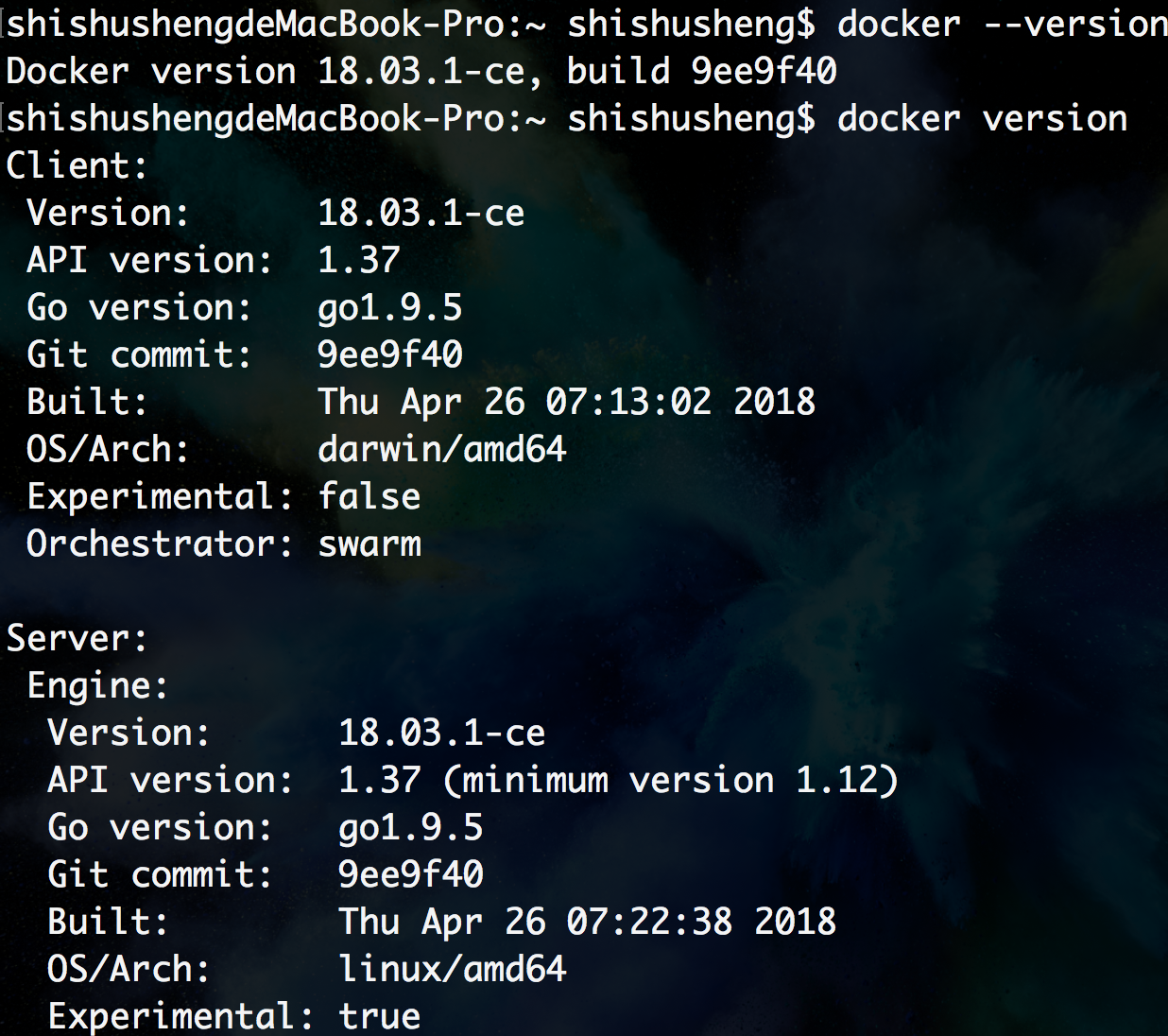Click the Client Experimental value 'false'
This screenshot has width=1168, height=1036.
click(x=369, y=496)
